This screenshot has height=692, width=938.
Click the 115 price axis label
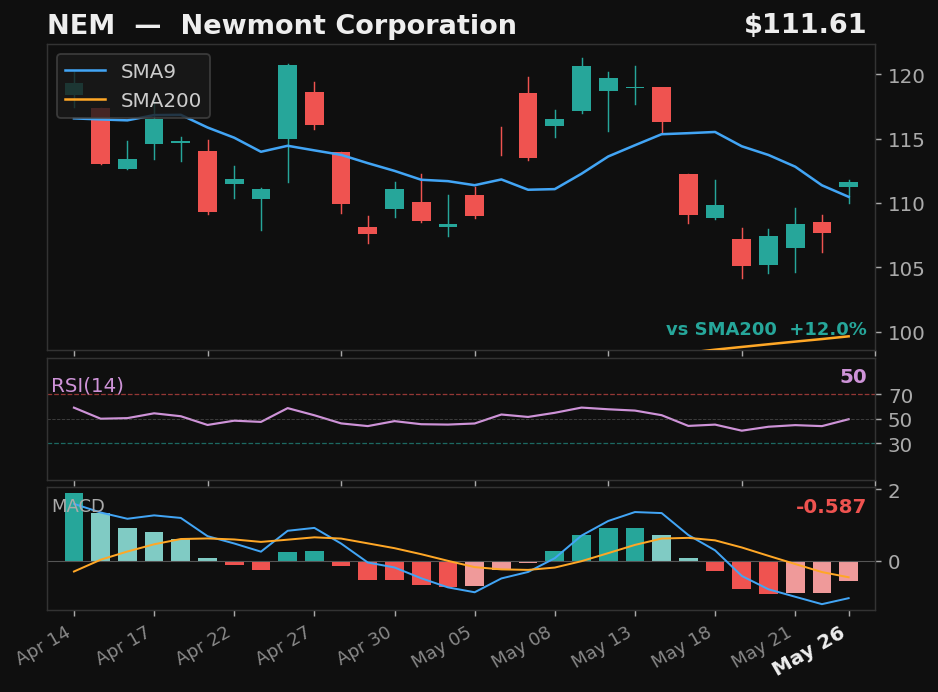(x=906, y=140)
